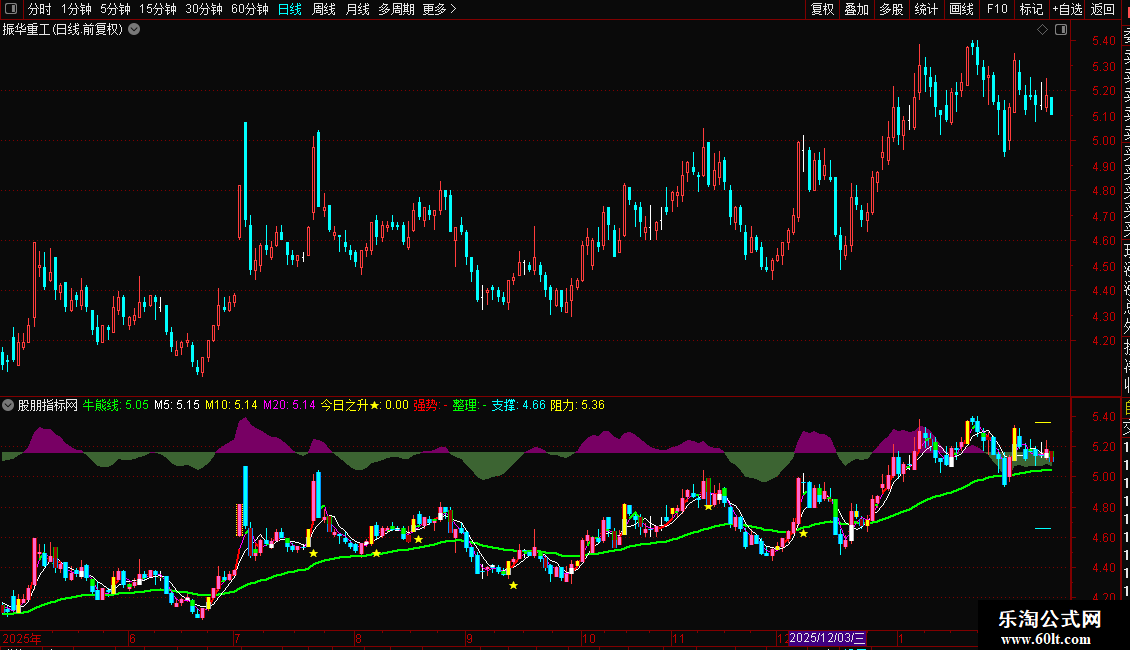Add stock with +自选 button
1130x650 pixels.
click(1067, 9)
